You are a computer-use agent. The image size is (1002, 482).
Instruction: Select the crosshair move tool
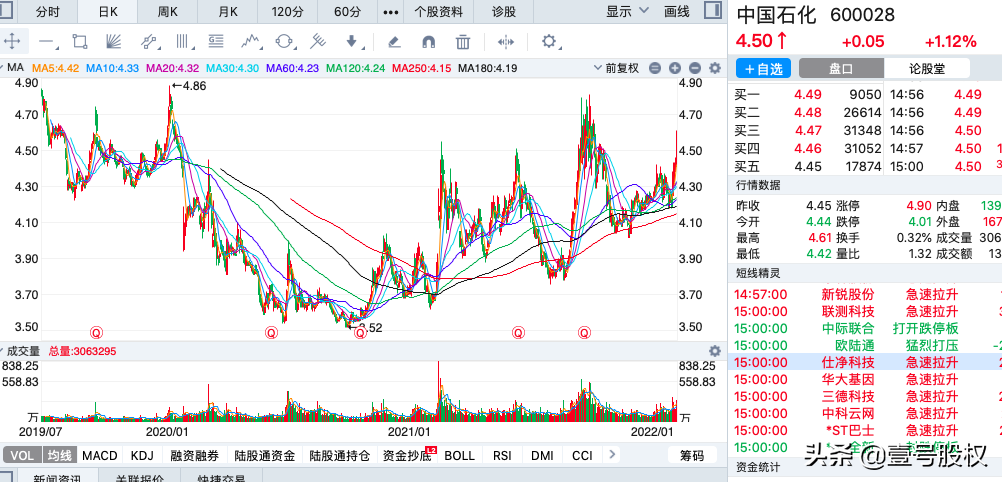coord(13,42)
